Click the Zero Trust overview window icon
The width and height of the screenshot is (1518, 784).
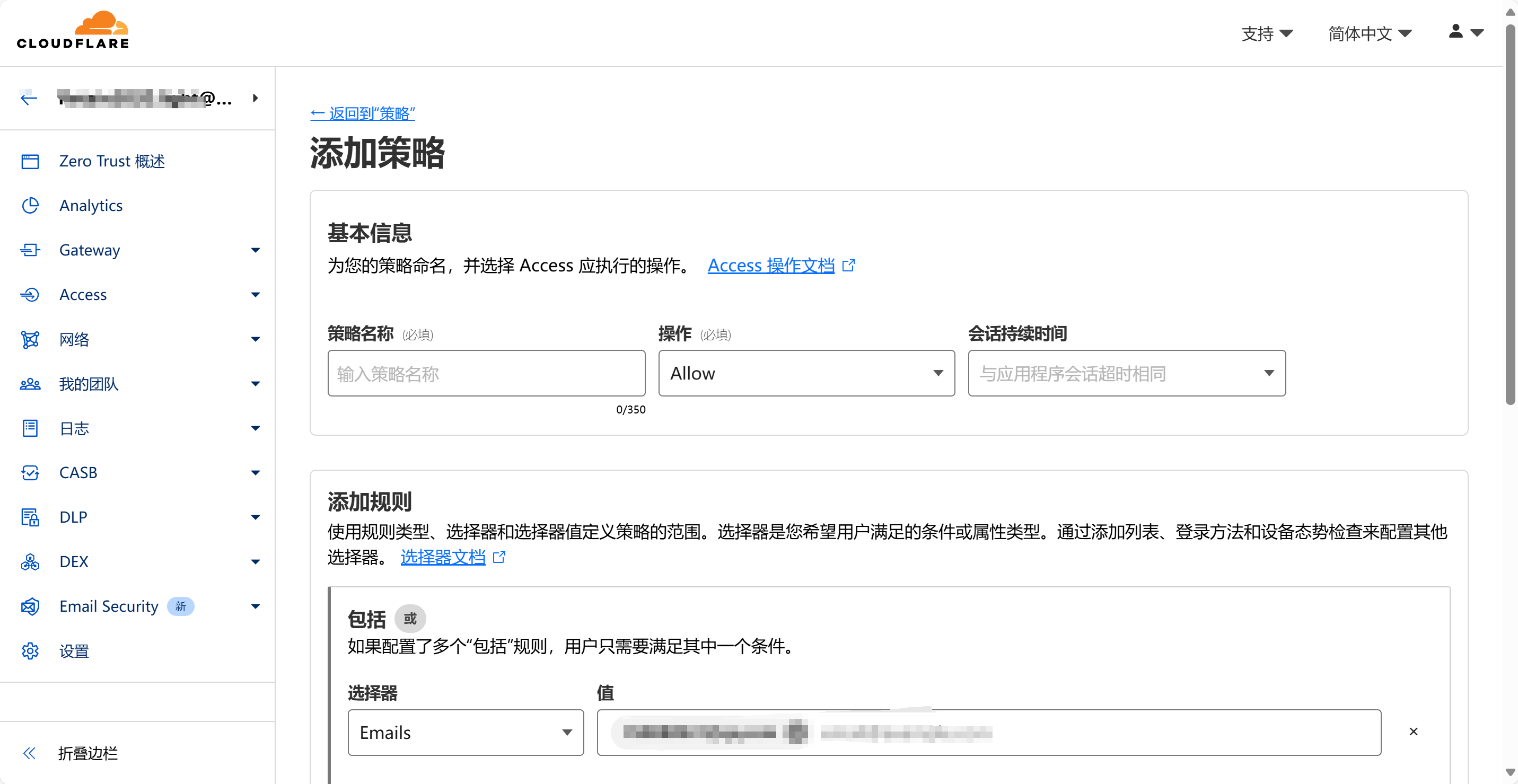point(30,161)
